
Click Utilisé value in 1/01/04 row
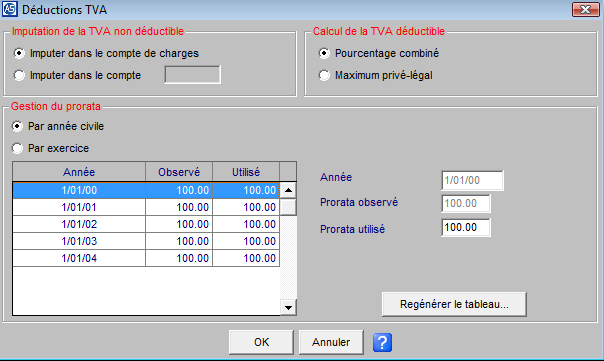(x=246, y=258)
